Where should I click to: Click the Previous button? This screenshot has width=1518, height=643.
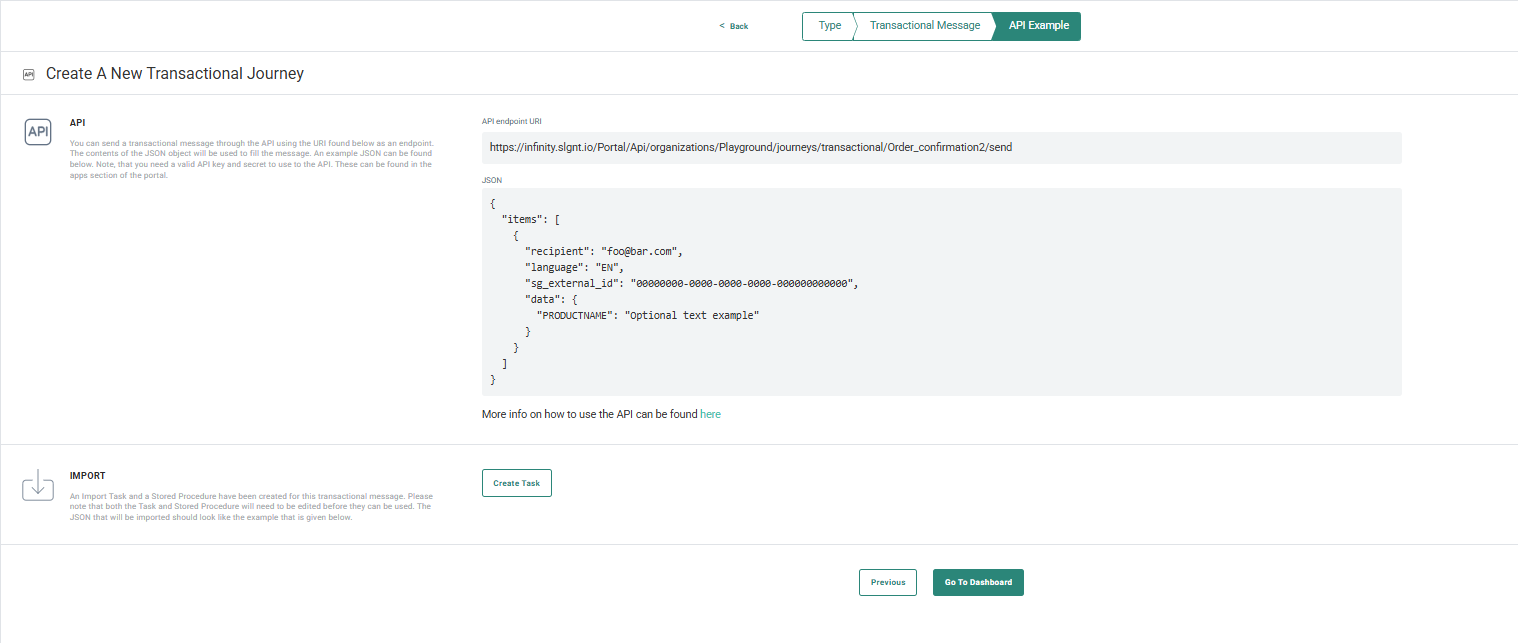pos(887,582)
